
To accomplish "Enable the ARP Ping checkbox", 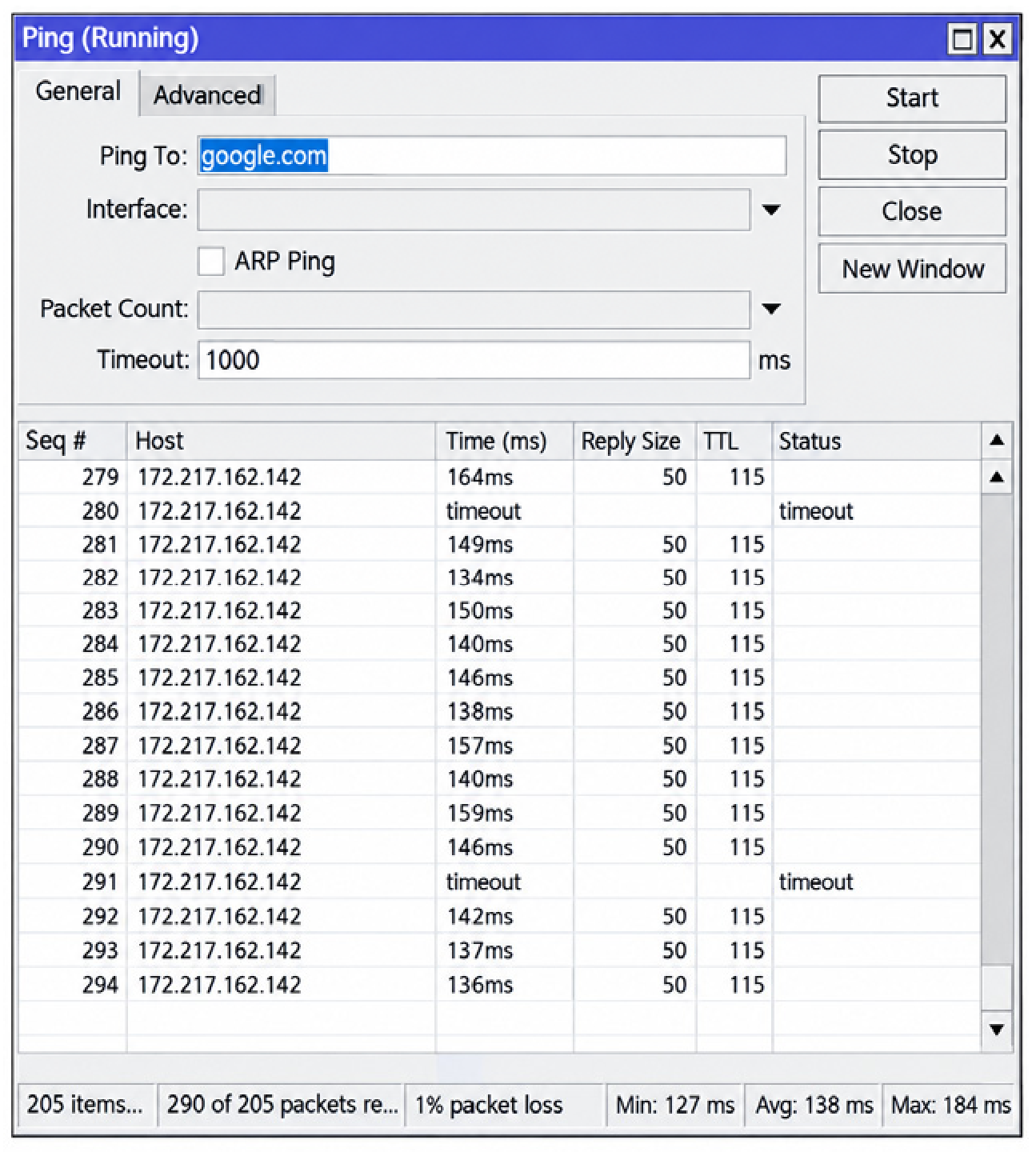I will (211, 262).
